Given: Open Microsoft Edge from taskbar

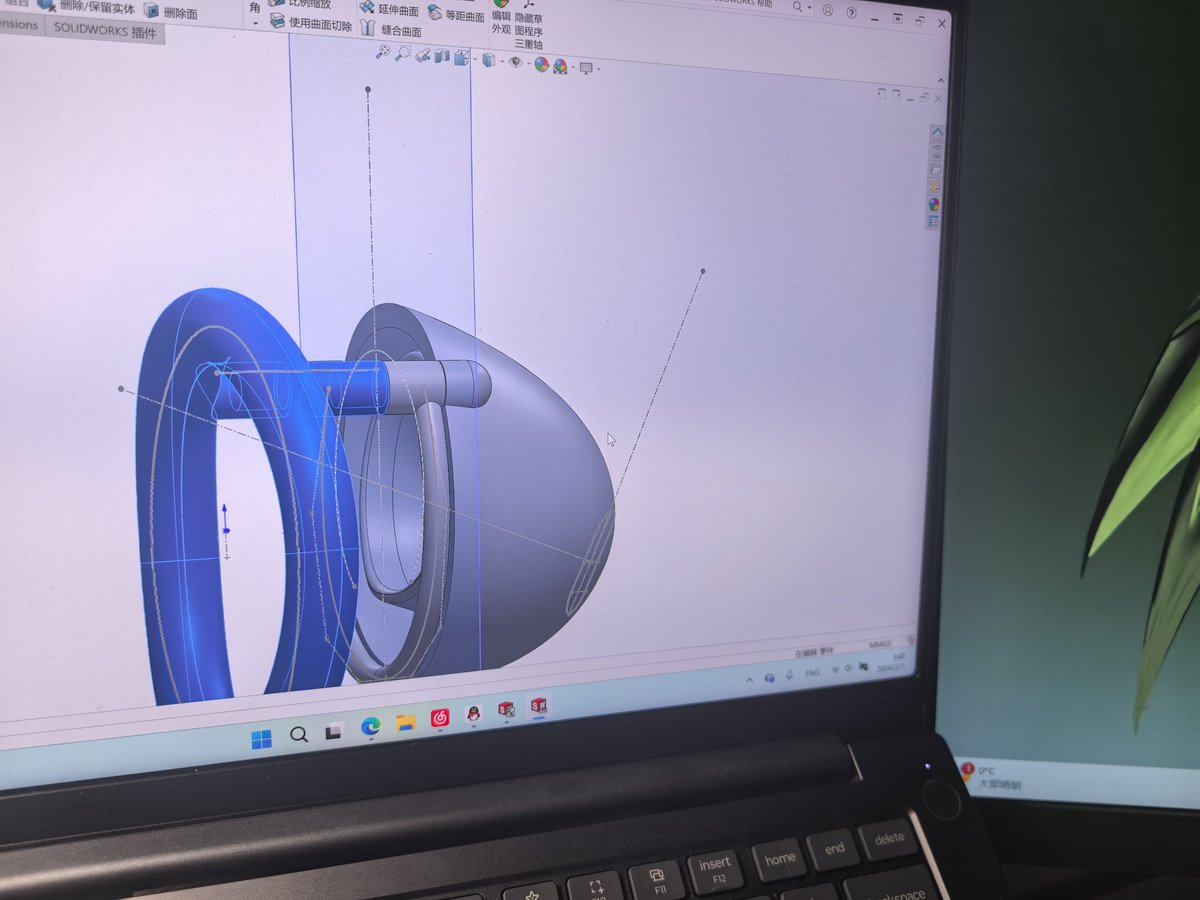Looking at the screenshot, I should 370,726.
